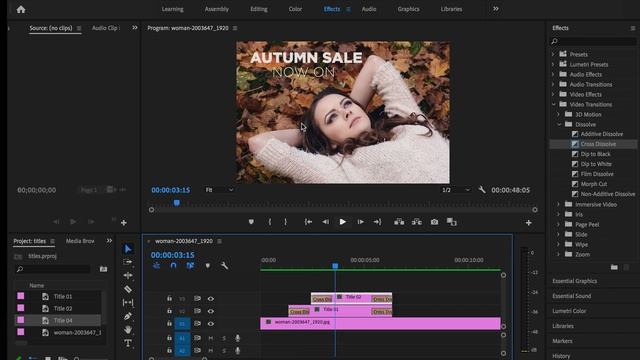The image size is (640, 360).
Task: Switch to the Editing workspace
Action: point(259,9)
